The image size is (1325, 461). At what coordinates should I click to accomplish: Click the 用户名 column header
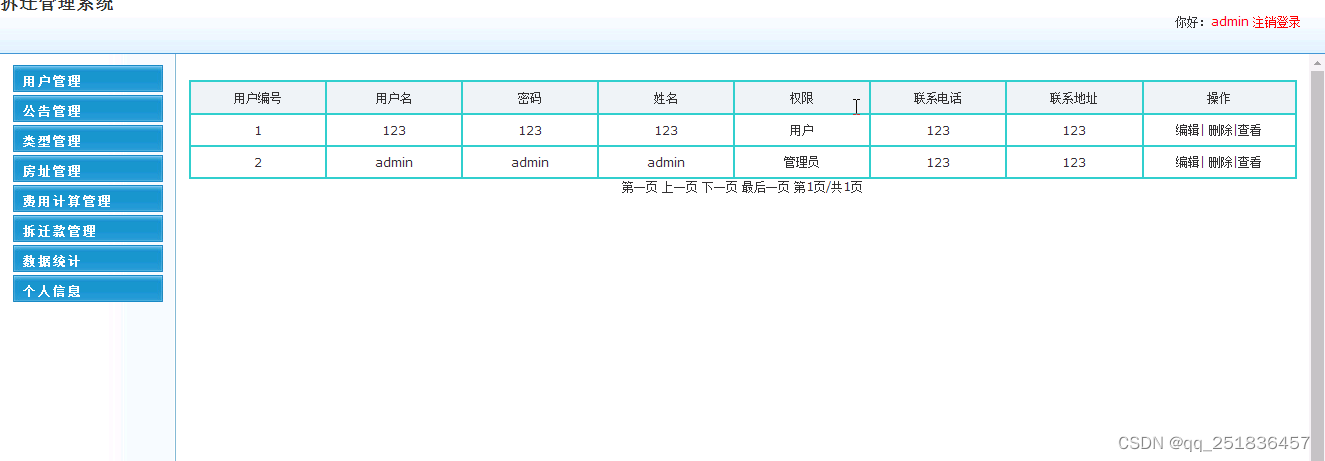click(x=394, y=98)
